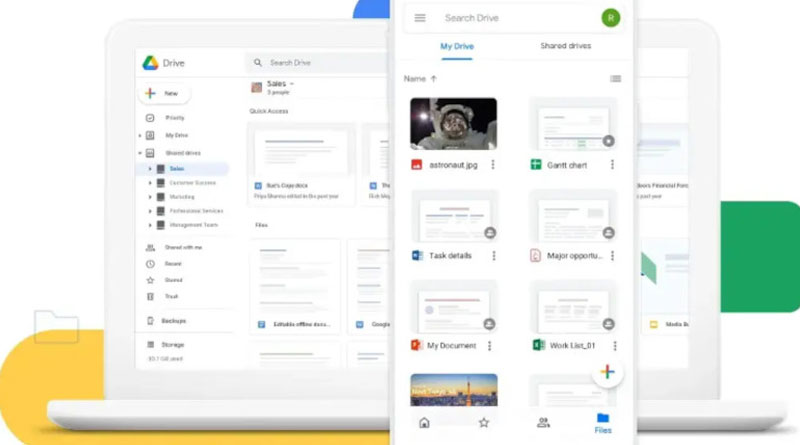Click the PDF icon beside Major opportu...
Viewport: 800px width, 445px height.
535,255
